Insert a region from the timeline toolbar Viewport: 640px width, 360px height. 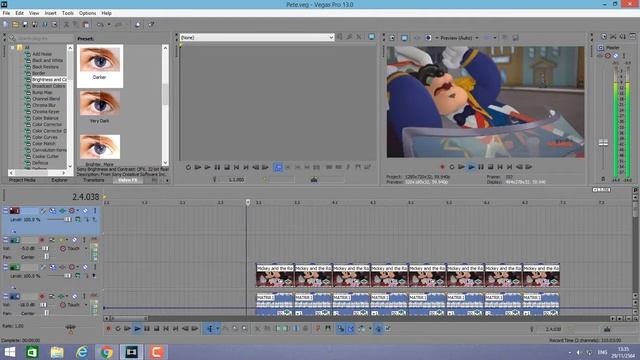coord(328,329)
